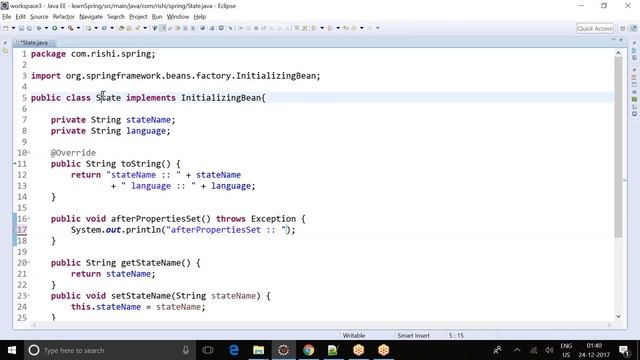Click the horizontal scrollbar right arrow
Screen dimensions: 640x360
[609, 325]
